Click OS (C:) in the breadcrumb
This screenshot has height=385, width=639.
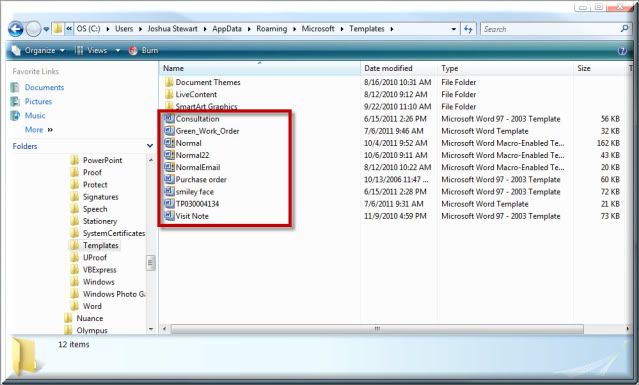click(x=88, y=29)
